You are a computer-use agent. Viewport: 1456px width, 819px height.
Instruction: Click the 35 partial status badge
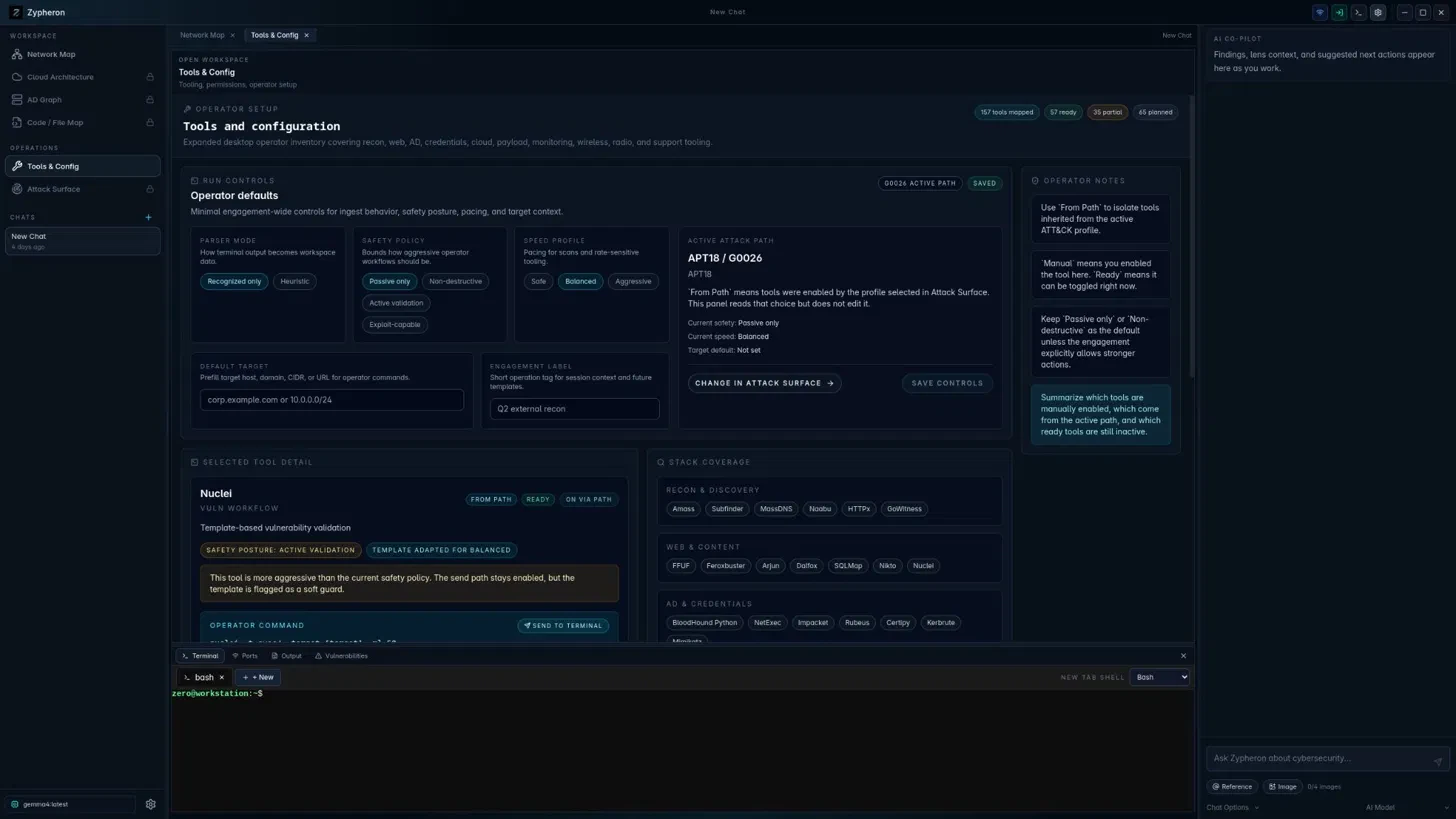(x=1107, y=112)
